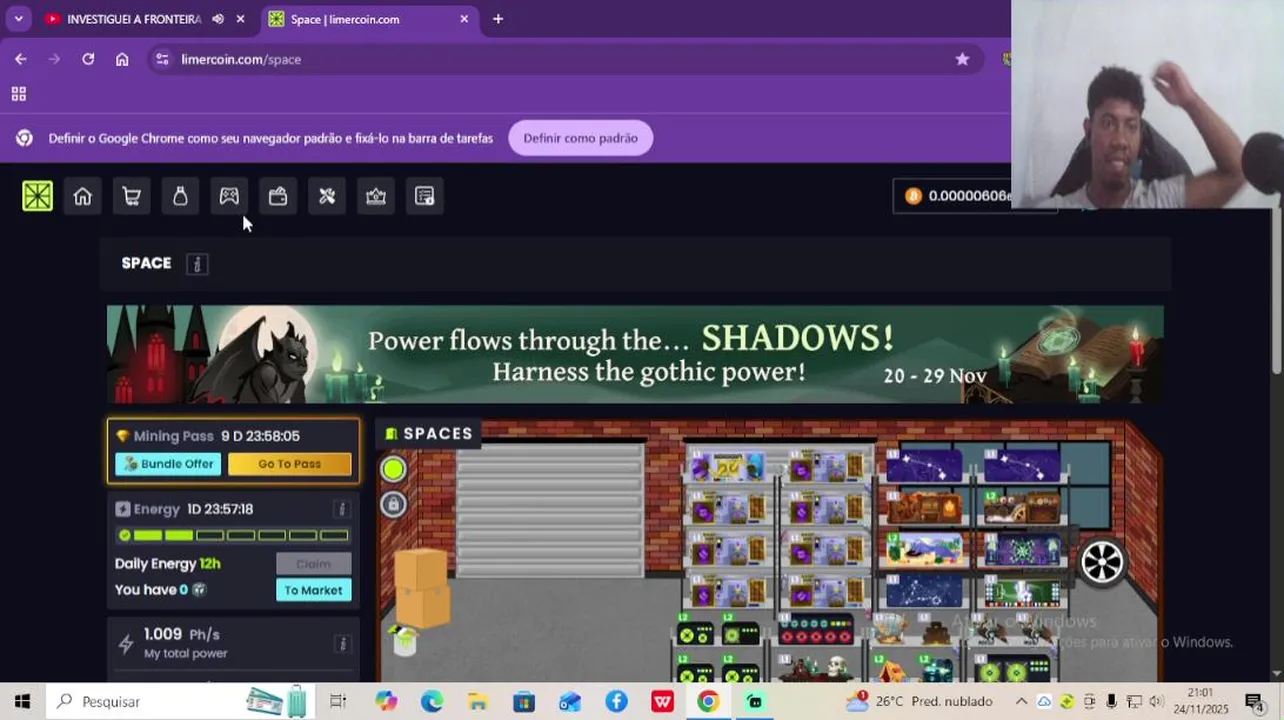
Task: Open Microsoft Store from the taskbar
Action: (524, 701)
